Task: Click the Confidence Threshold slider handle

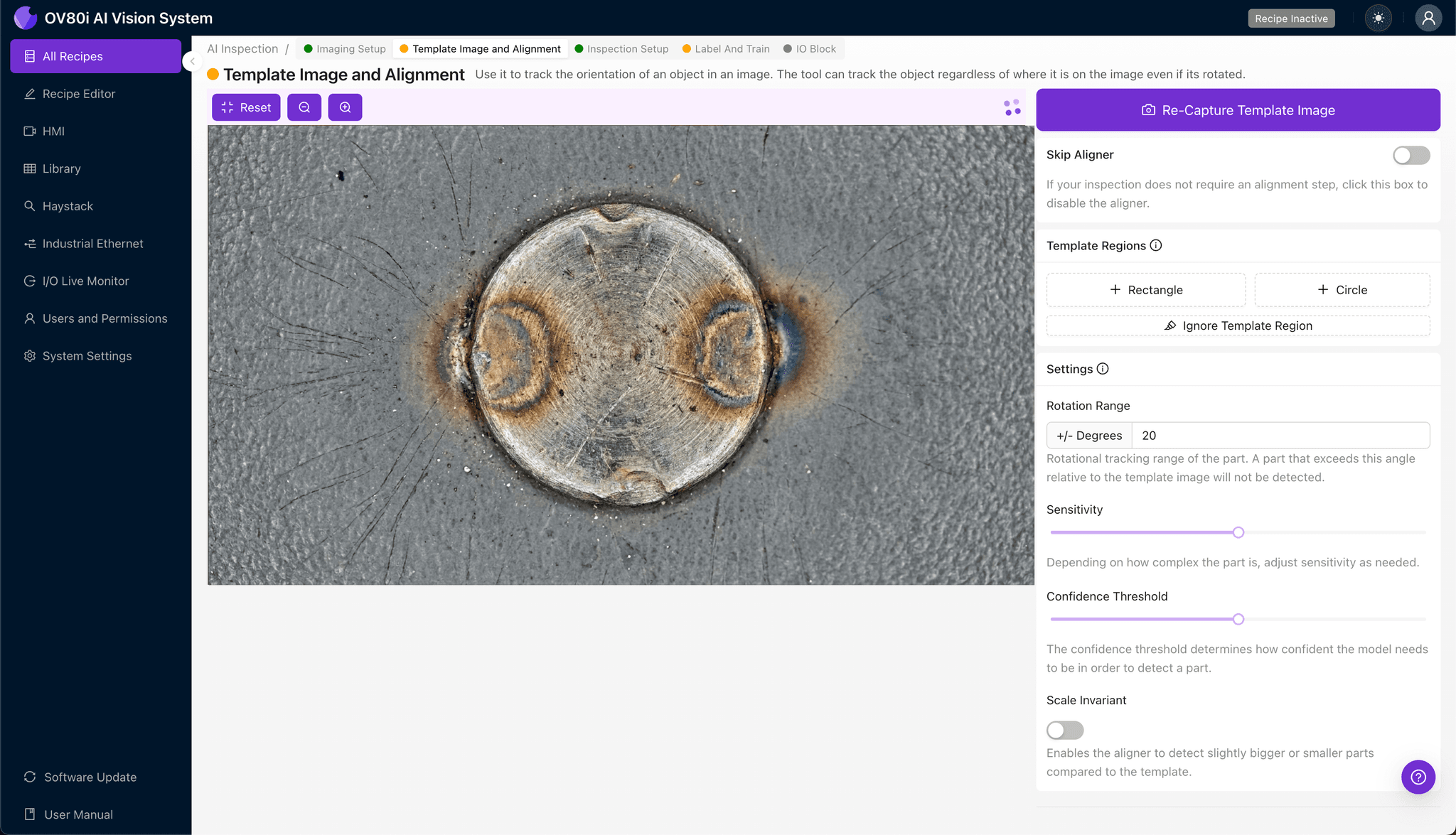Action: (1238, 619)
